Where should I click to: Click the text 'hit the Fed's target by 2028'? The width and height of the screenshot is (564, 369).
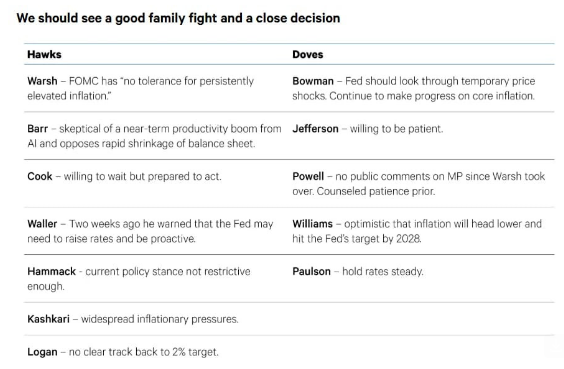pos(356,238)
